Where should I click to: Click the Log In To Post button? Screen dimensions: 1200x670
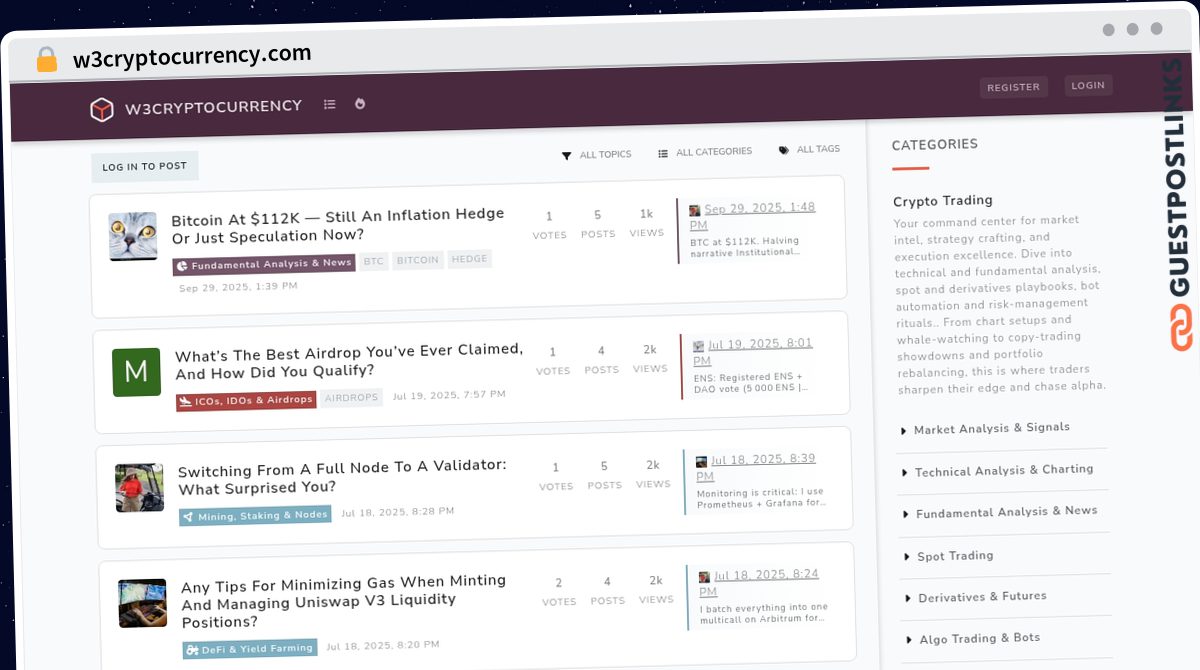(x=145, y=166)
